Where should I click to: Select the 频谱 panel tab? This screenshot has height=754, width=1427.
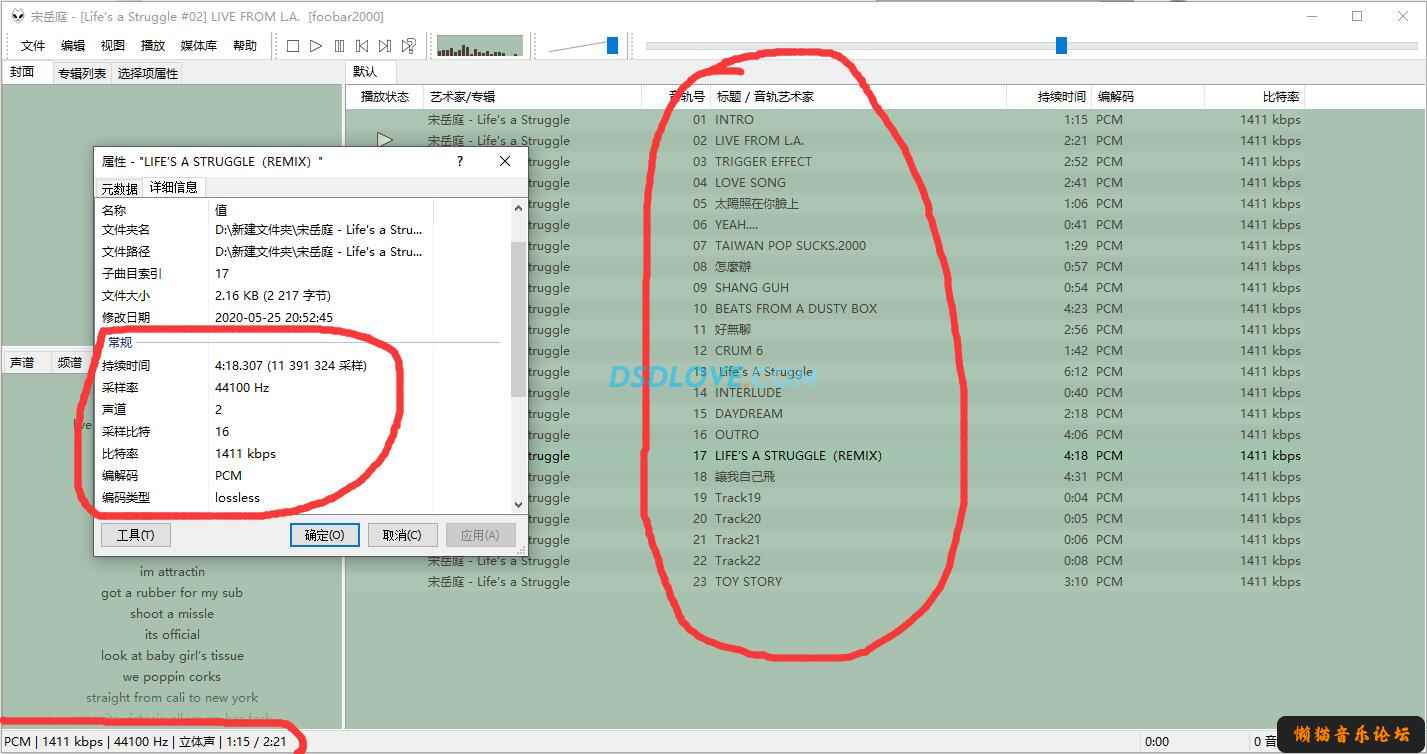pos(70,363)
